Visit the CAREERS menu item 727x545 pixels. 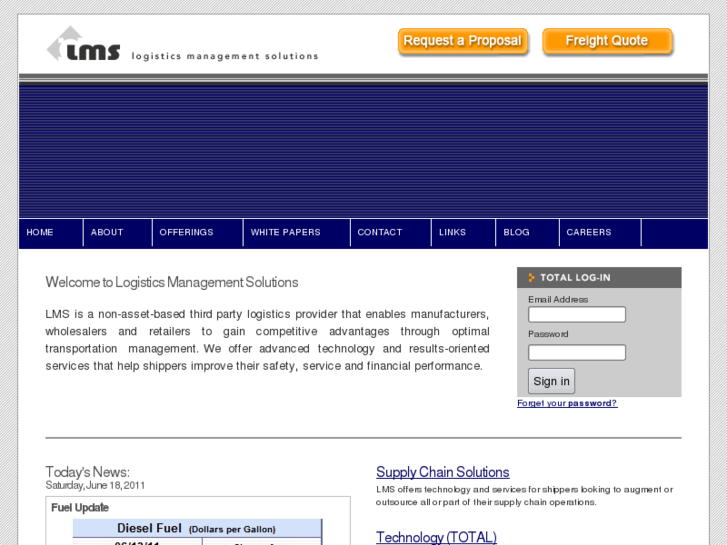589,232
